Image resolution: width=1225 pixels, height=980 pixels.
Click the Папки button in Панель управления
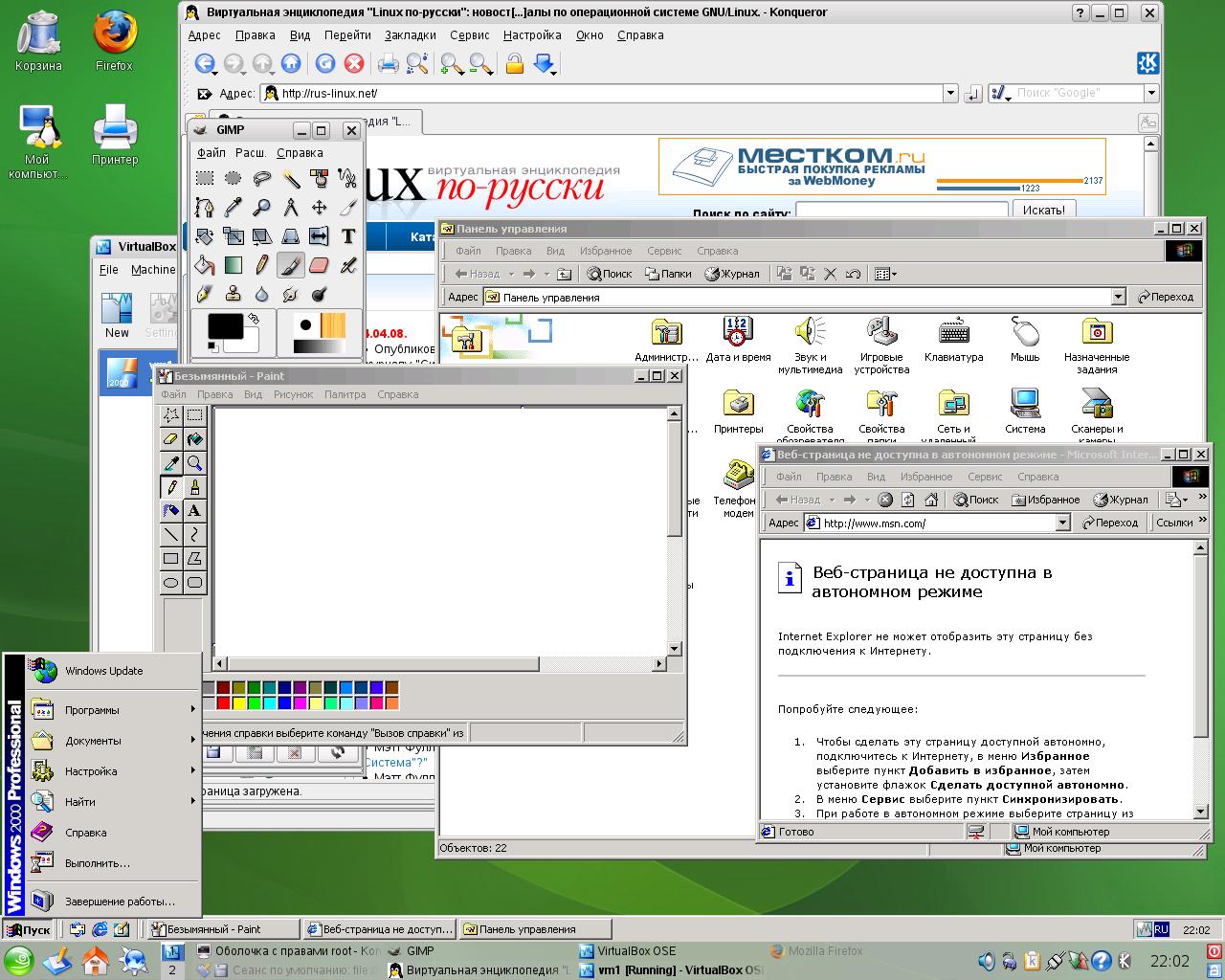pyautogui.click(x=667, y=274)
